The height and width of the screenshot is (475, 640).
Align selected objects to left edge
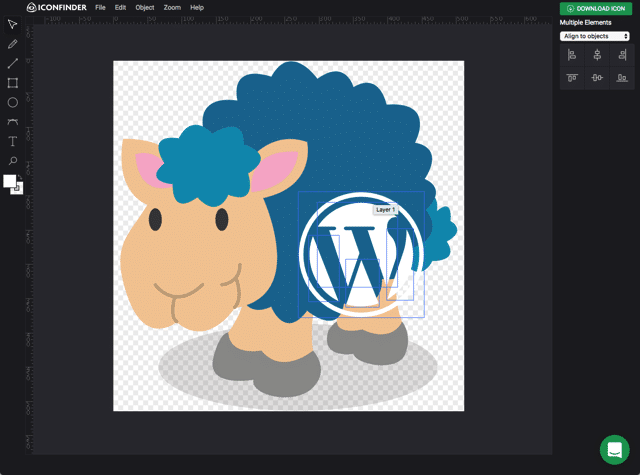(572, 55)
